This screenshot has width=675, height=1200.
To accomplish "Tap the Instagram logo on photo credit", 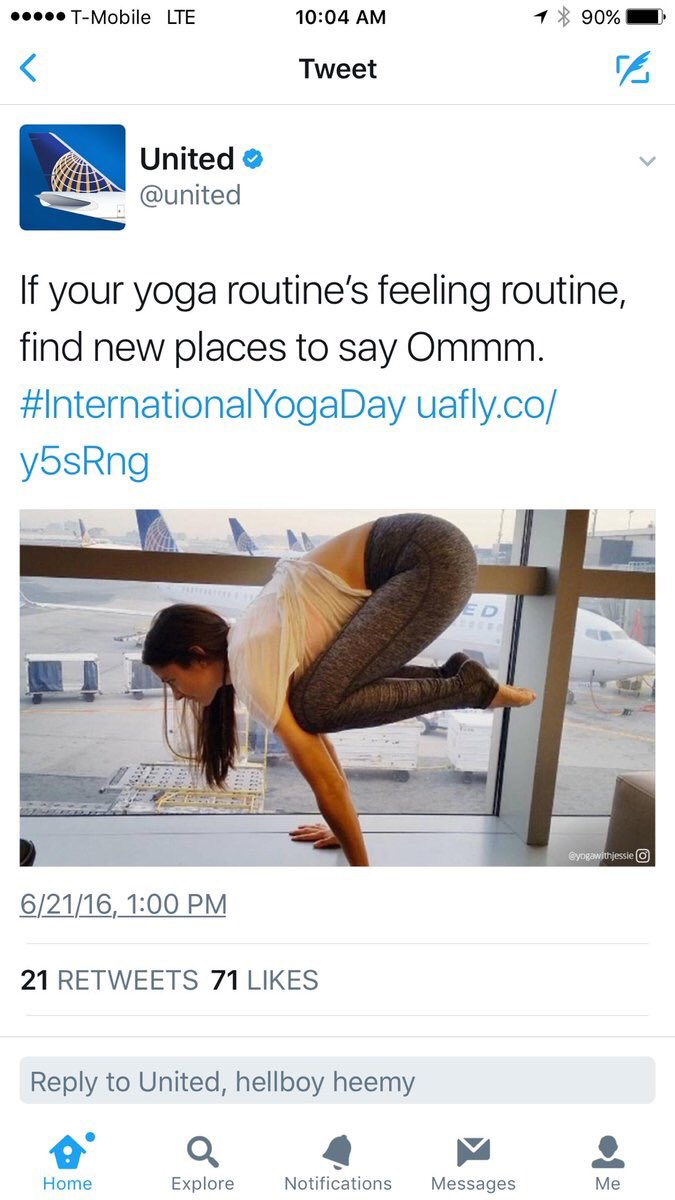I will pos(643,855).
